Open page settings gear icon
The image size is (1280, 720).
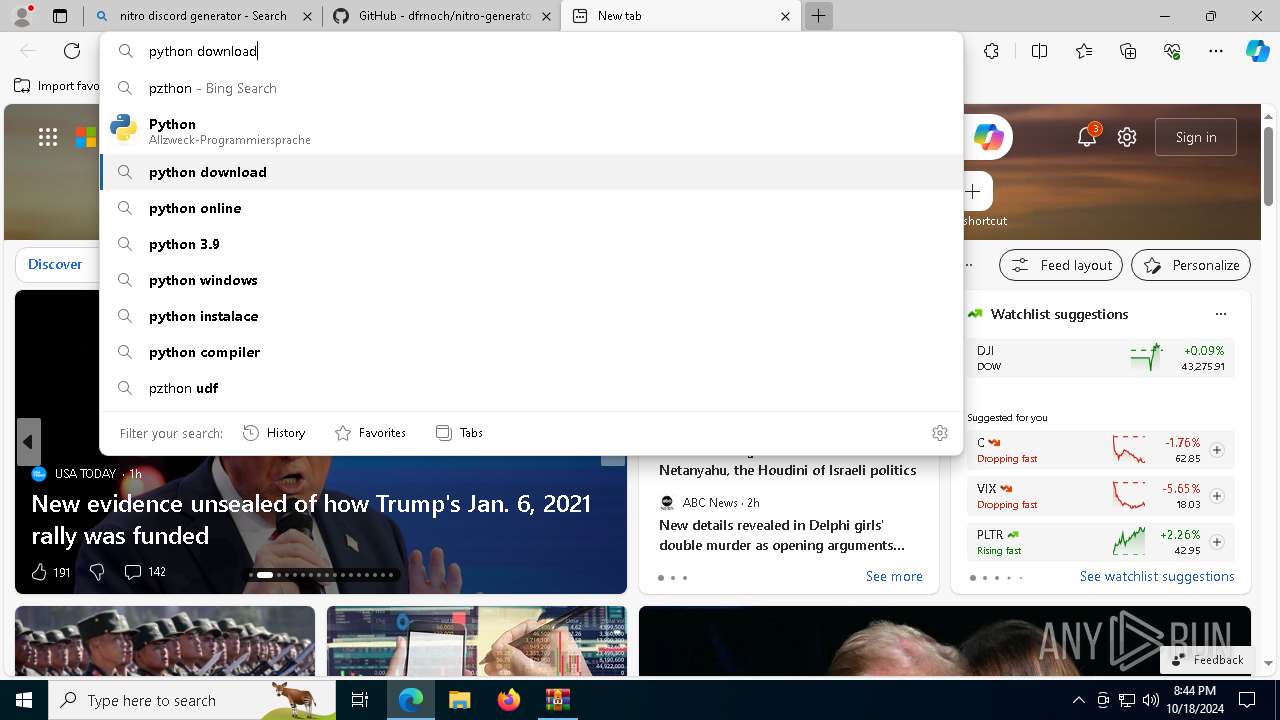[x=1127, y=137]
